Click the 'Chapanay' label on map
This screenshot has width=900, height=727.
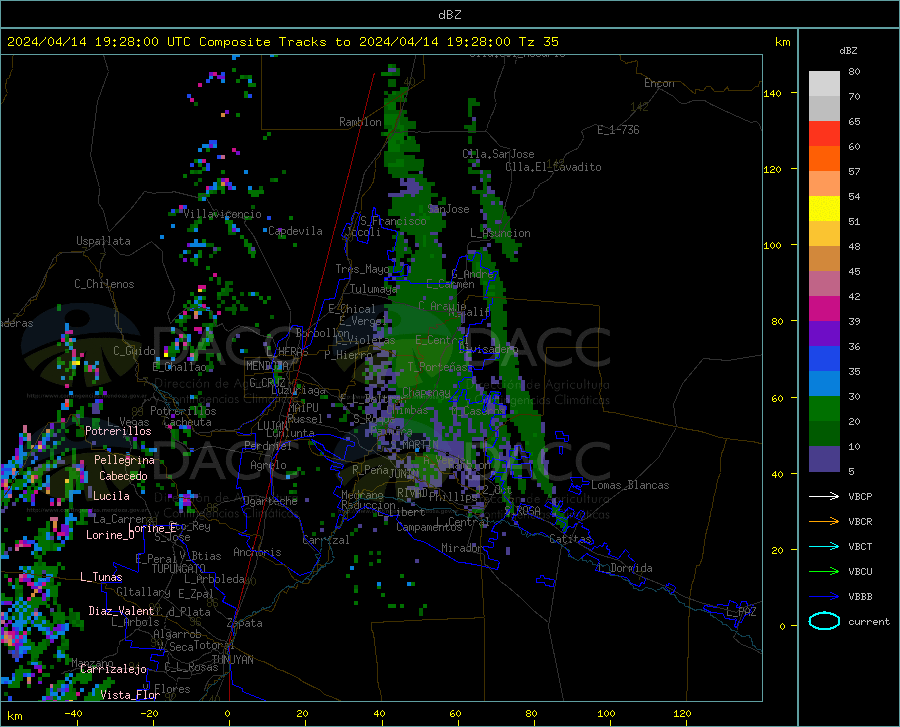coord(426,392)
